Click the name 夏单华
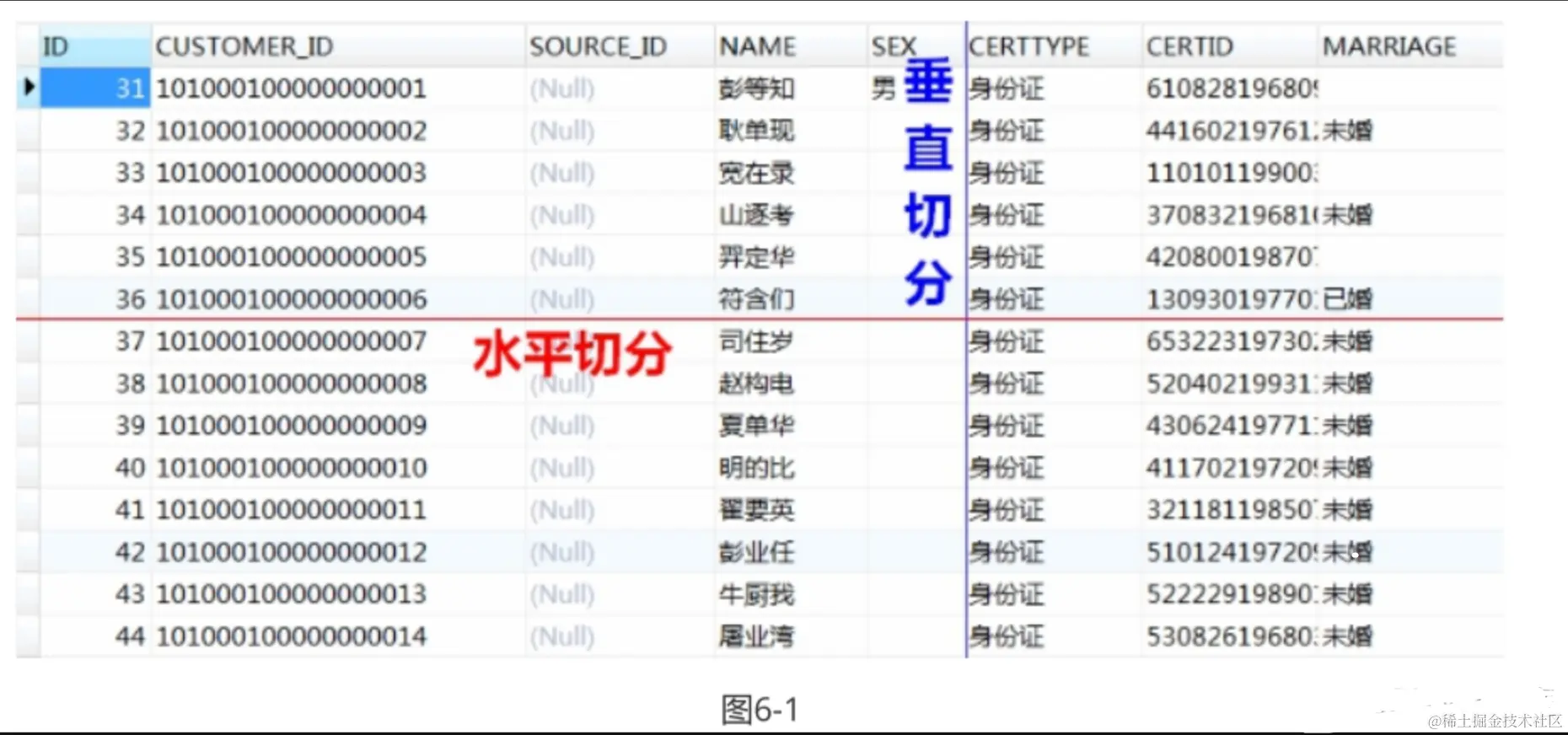 click(x=756, y=426)
